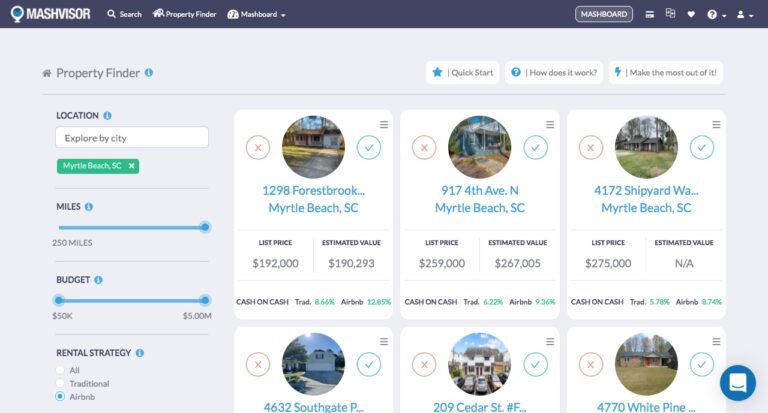Open the help question mark dropdown
Viewport: 768px width, 413px height.
(x=716, y=14)
